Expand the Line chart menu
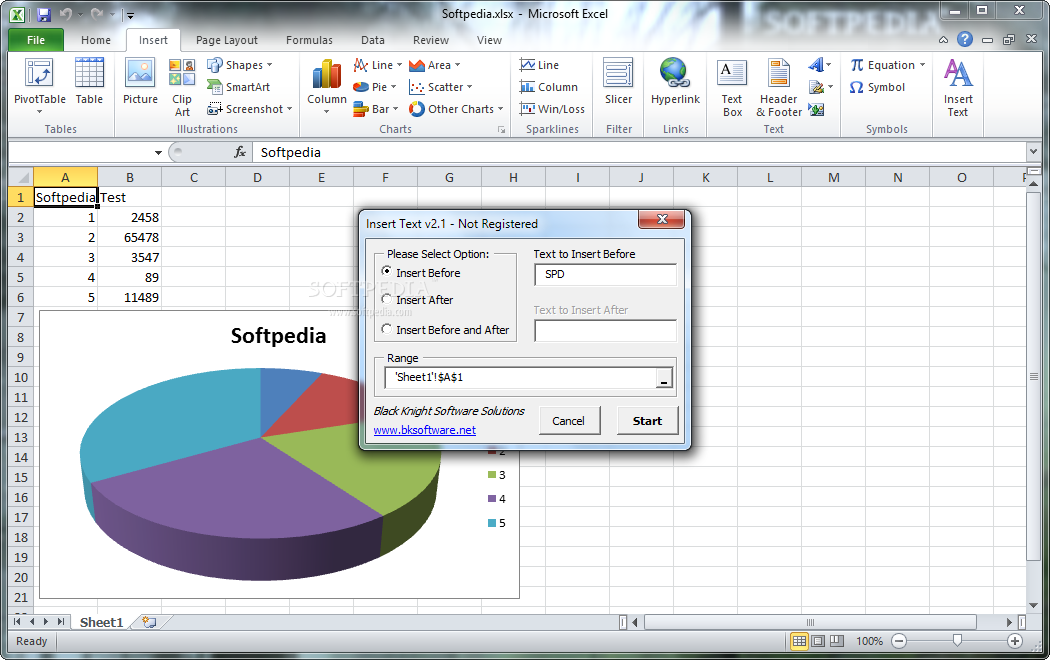This screenshot has height=660, width=1050. pyautogui.click(x=378, y=65)
